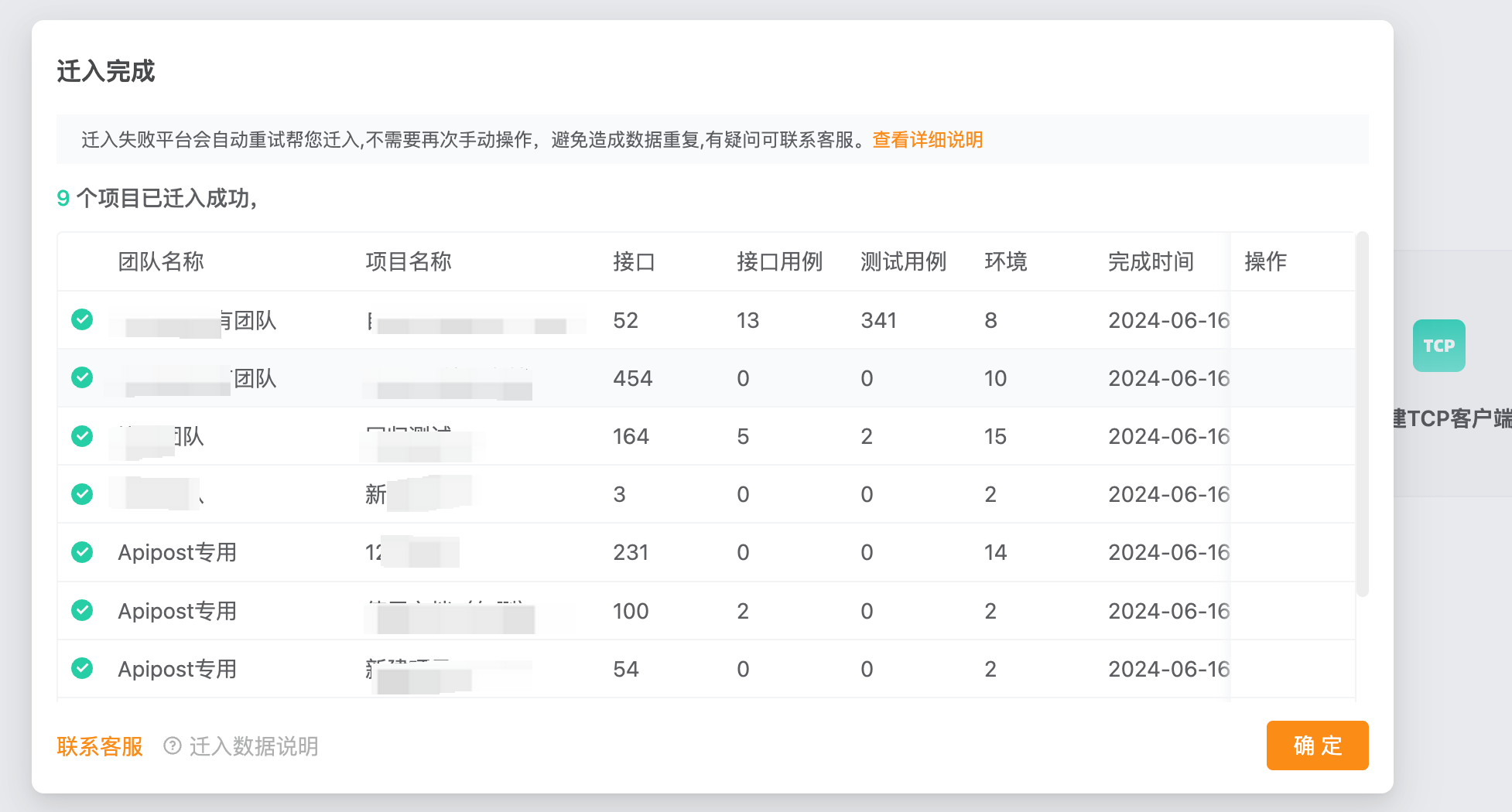
Task: Open the 迁入数据说明 help link
Action: [254, 746]
